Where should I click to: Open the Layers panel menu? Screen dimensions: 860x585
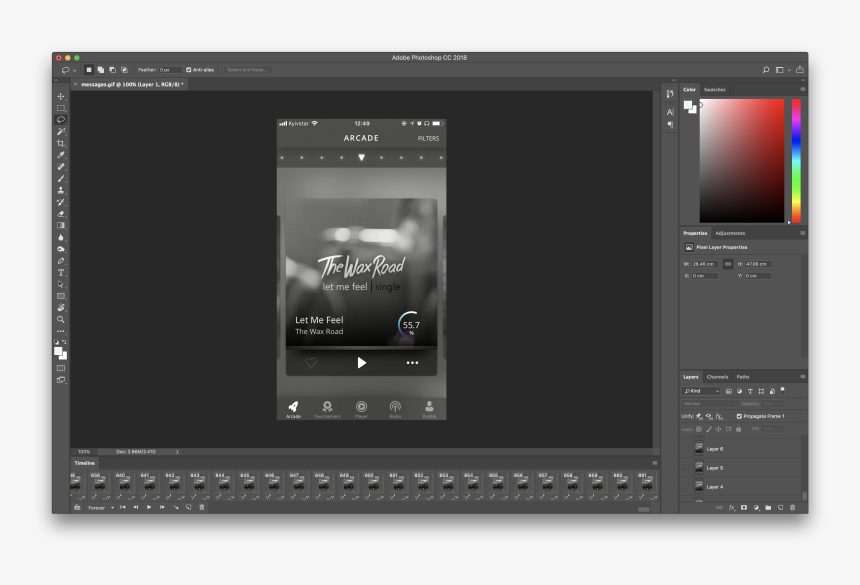coord(802,377)
